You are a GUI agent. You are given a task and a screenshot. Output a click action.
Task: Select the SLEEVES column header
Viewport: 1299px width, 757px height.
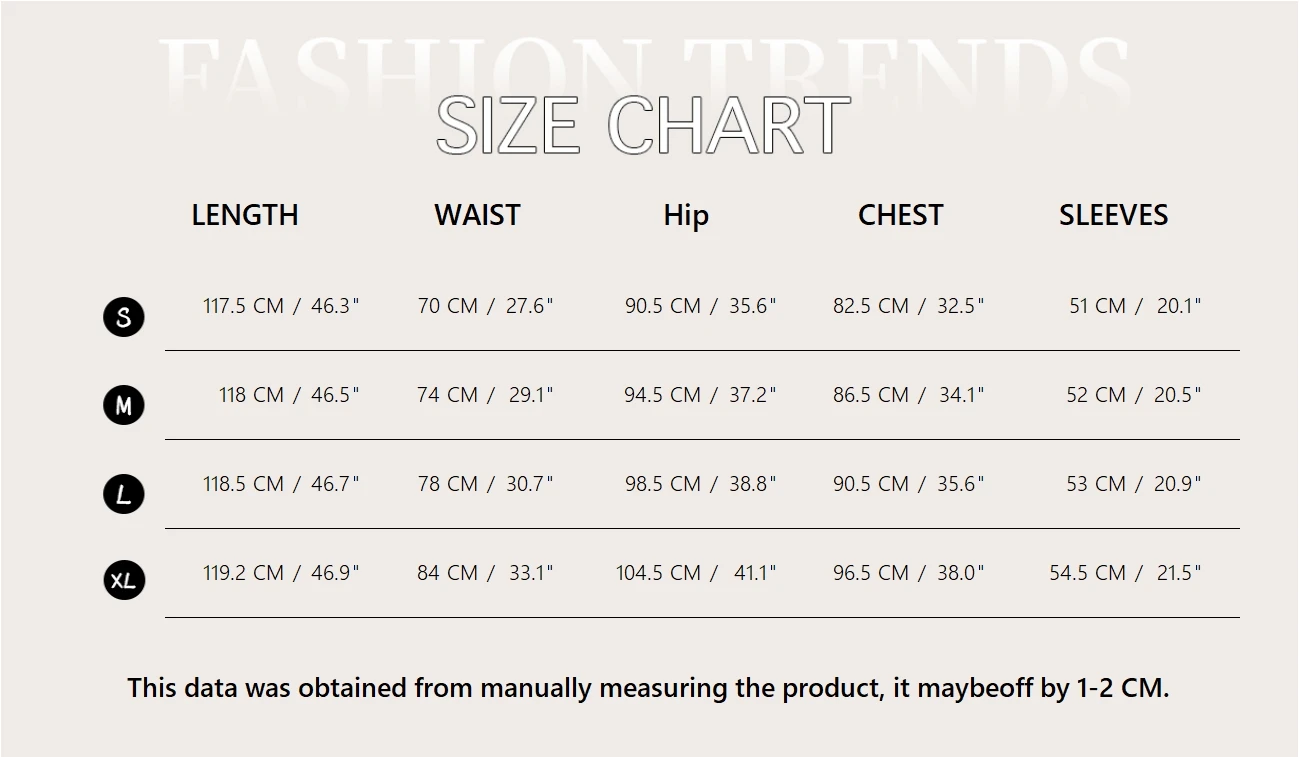(x=1113, y=215)
